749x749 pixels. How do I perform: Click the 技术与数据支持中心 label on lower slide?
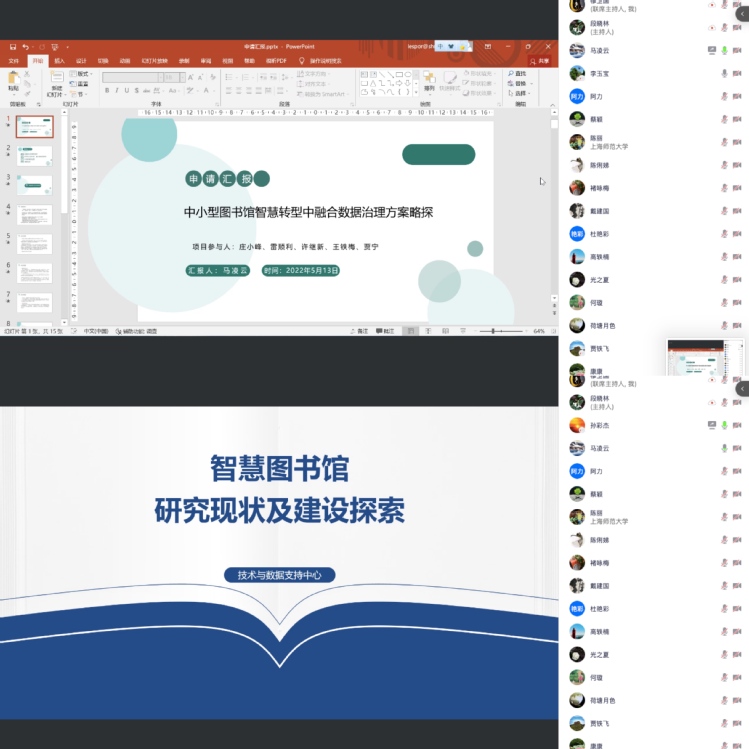point(279,575)
